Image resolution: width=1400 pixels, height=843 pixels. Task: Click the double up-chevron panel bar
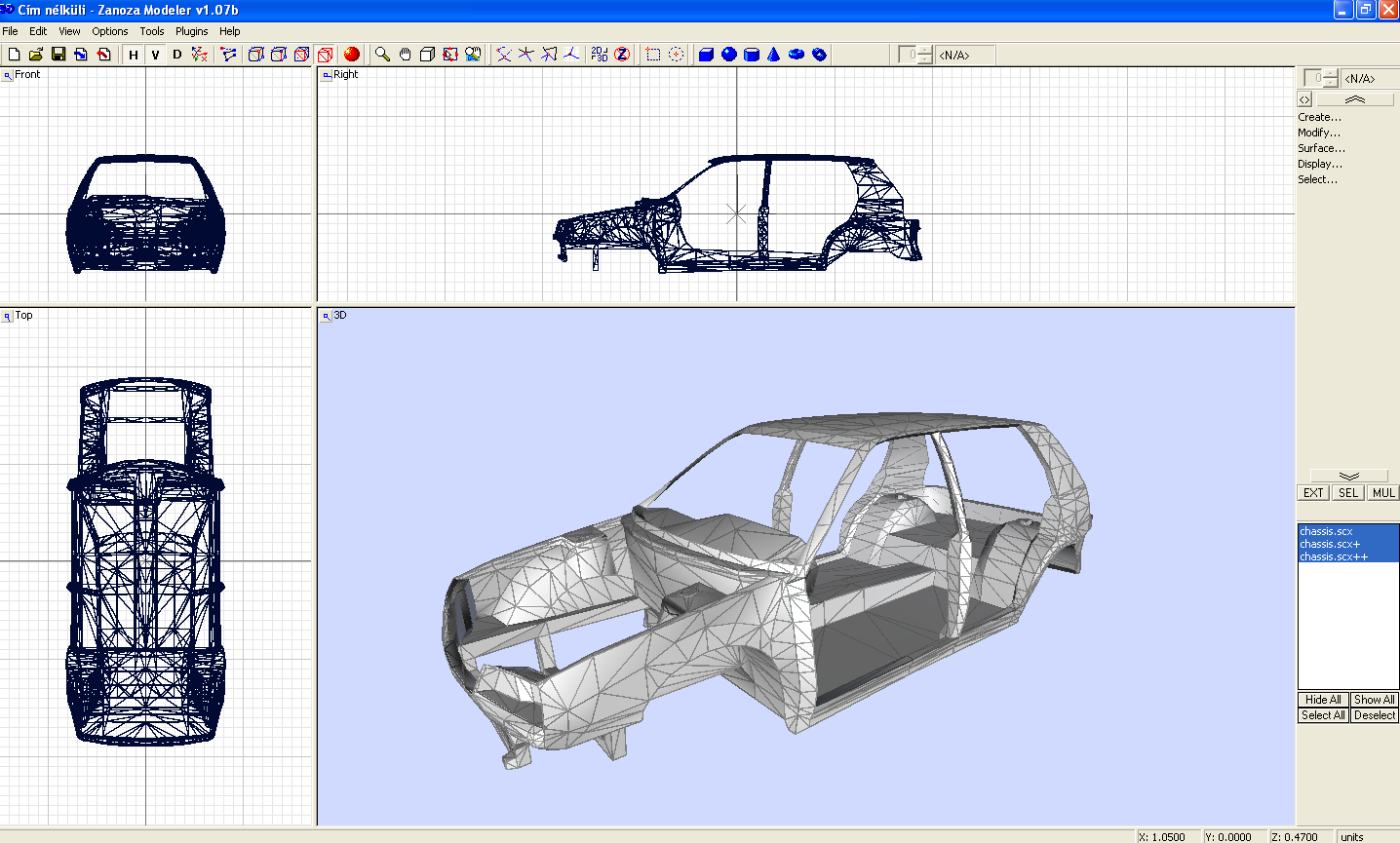tap(1355, 99)
